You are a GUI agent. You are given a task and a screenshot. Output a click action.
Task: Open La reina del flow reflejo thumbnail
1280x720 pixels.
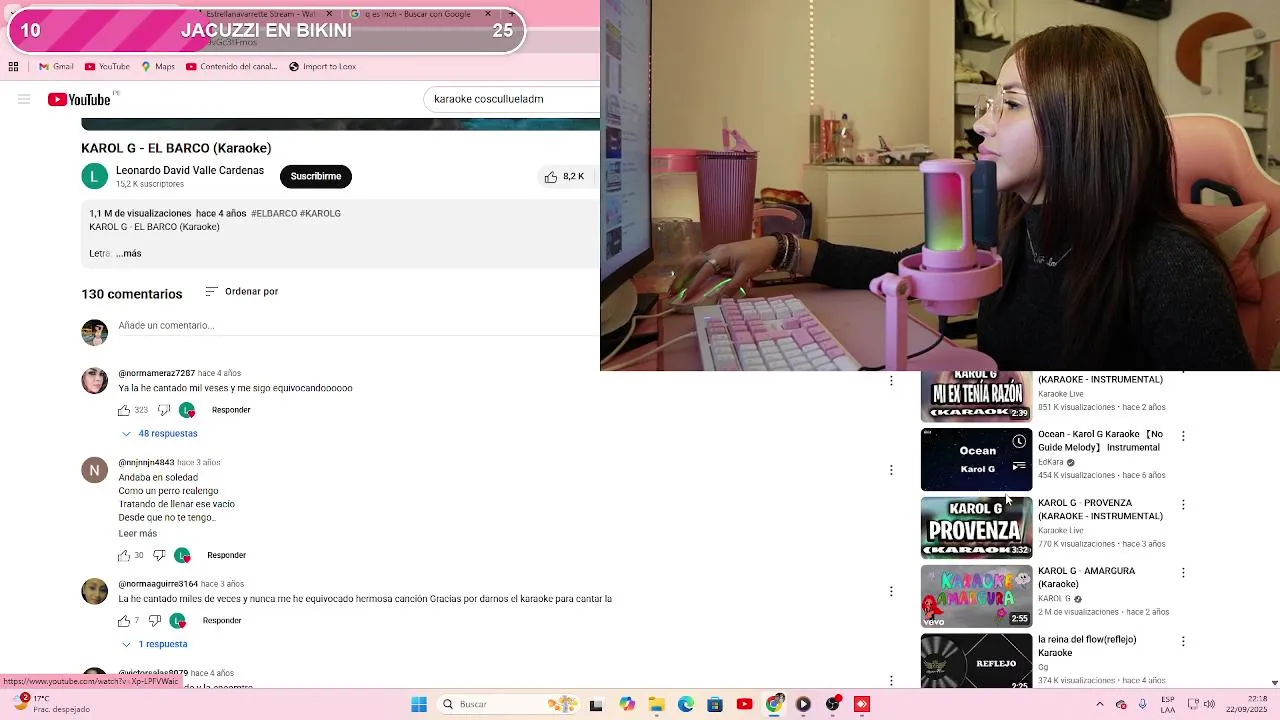point(976,660)
